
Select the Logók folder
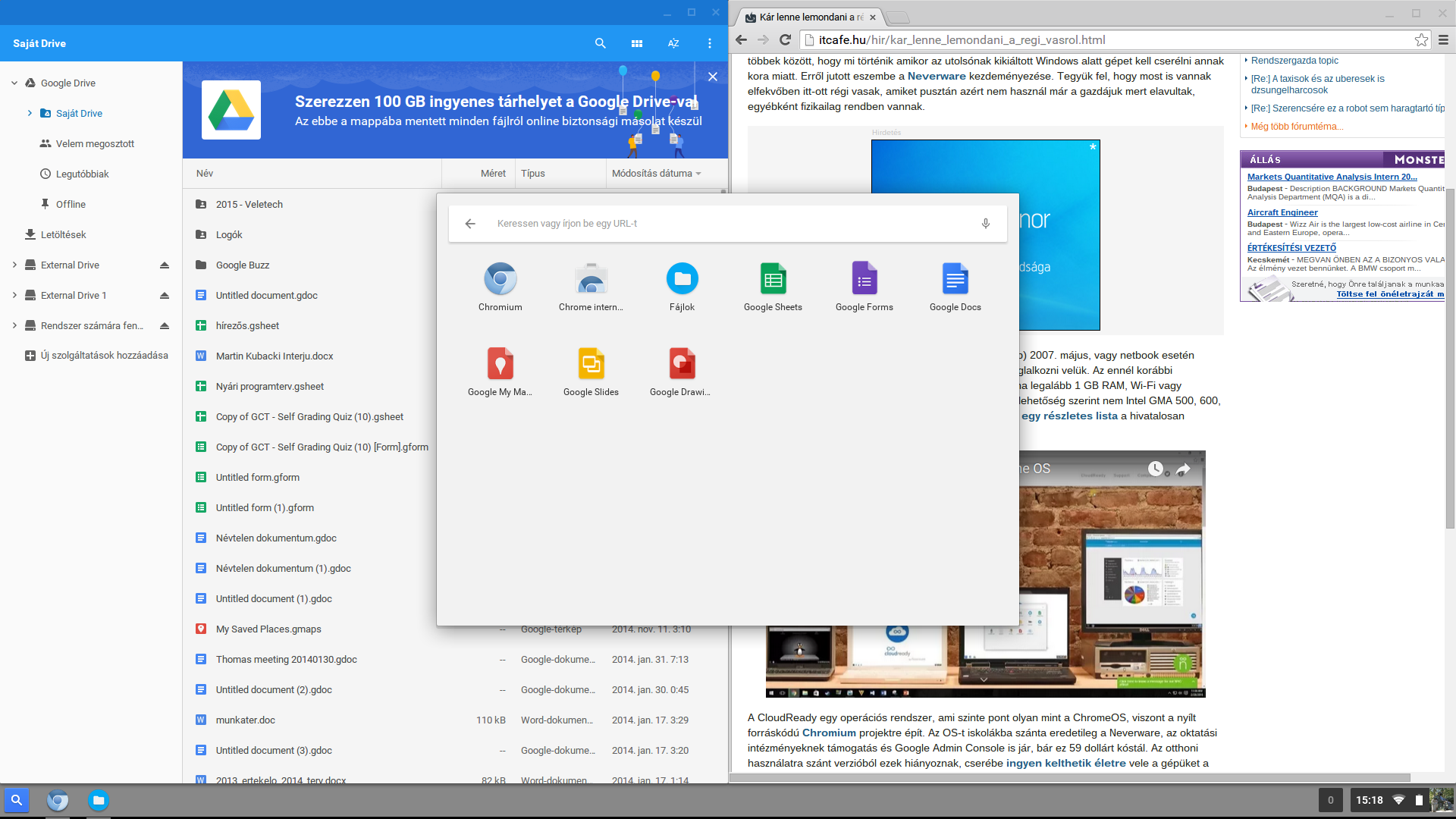click(229, 234)
